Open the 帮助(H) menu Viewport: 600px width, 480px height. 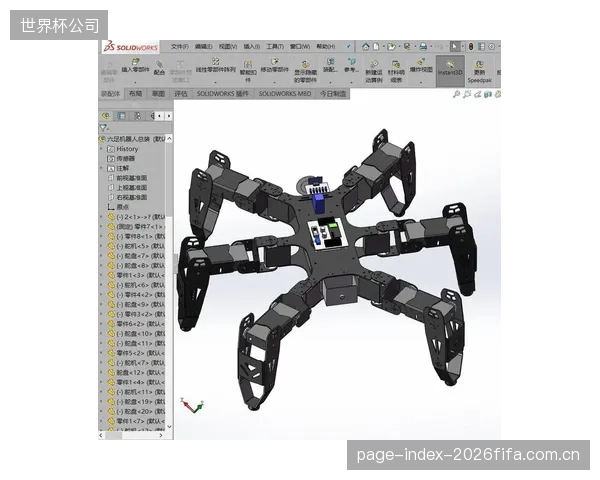pos(326,47)
